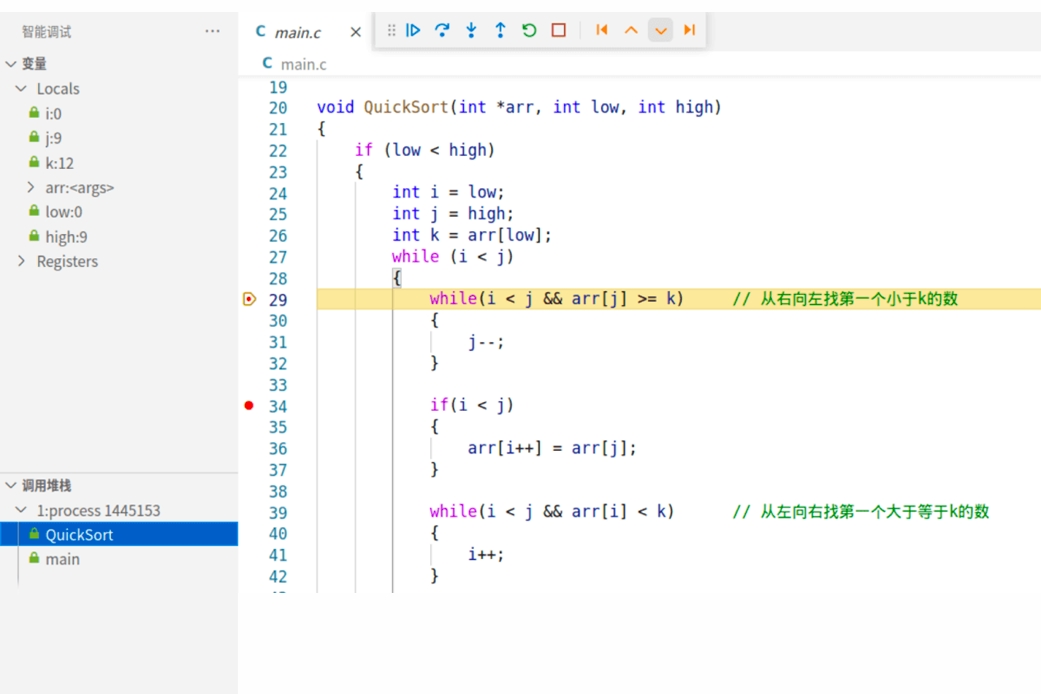Click arr[i++] = arr[j]; on line 36
1041x694 pixels.
[x=552, y=448]
